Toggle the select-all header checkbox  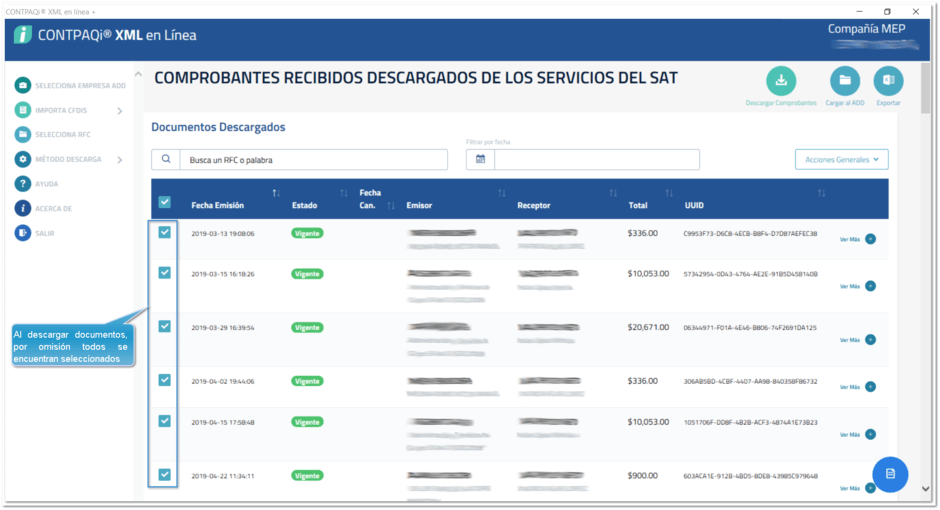pyautogui.click(x=164, y=202)
